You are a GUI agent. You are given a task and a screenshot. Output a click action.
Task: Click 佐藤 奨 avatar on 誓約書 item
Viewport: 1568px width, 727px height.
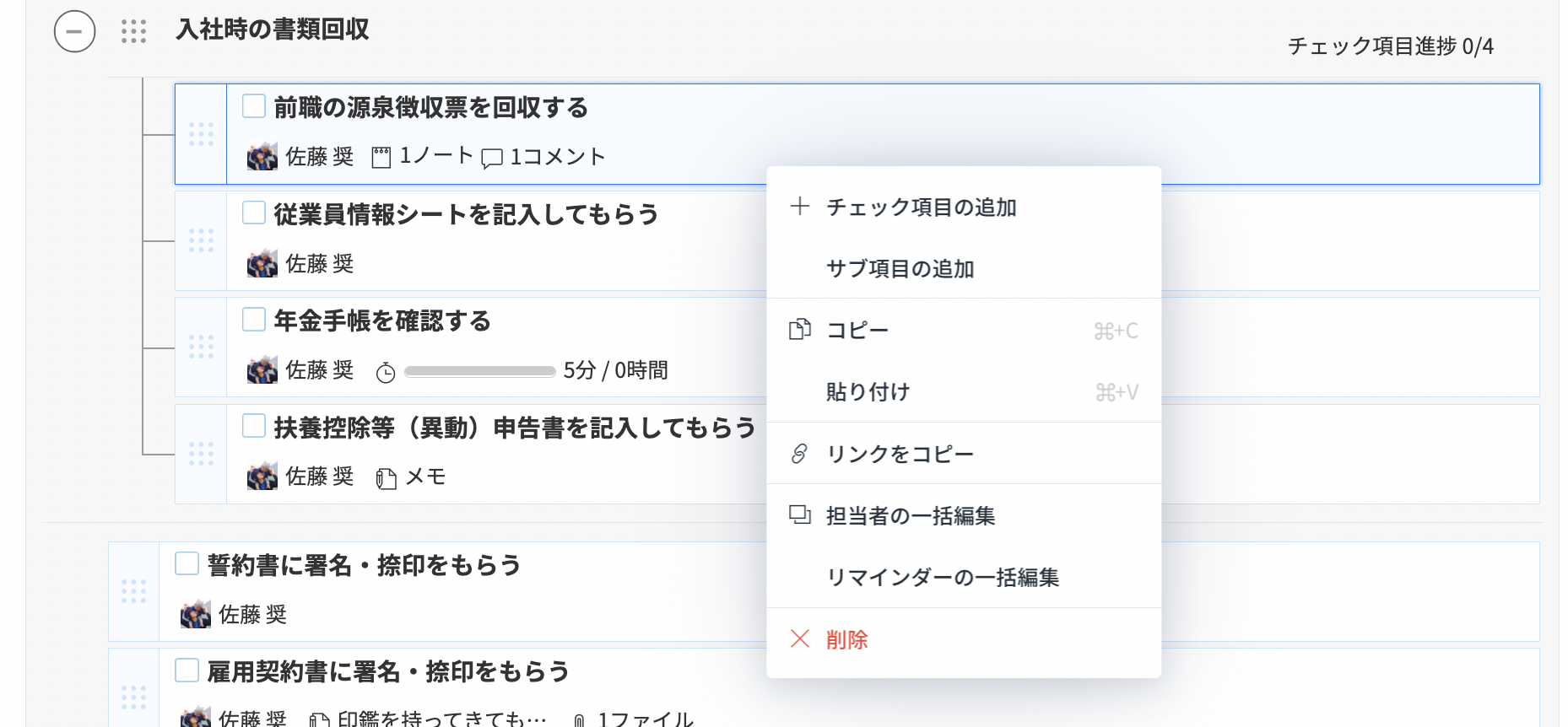coord(196,614)
